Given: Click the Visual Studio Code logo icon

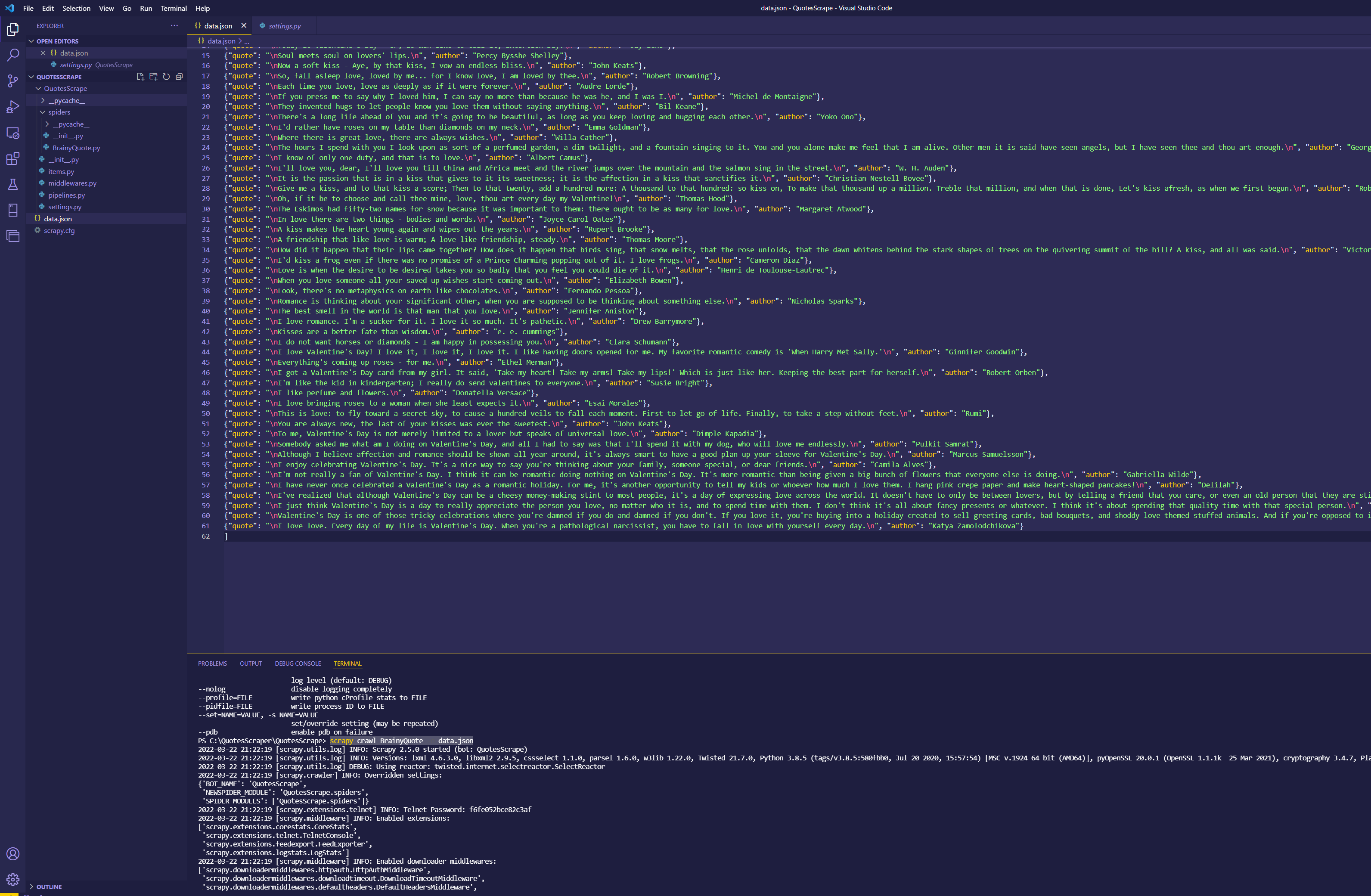Looking at the screenshot, I should tap(9, 8).
